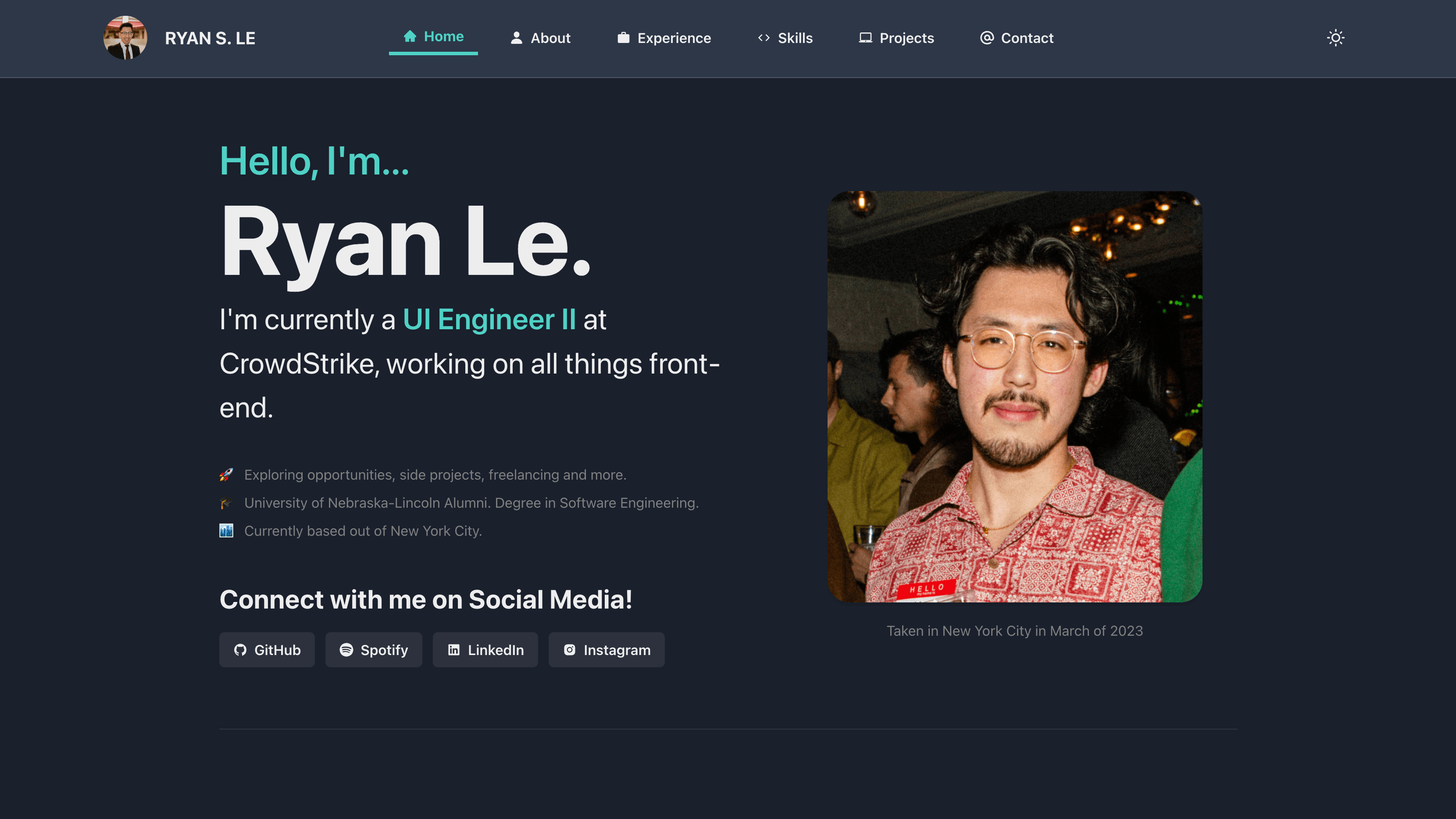1456x819 pixels.
Task: Open the Experience navigation tab
Action: (664, 38)
